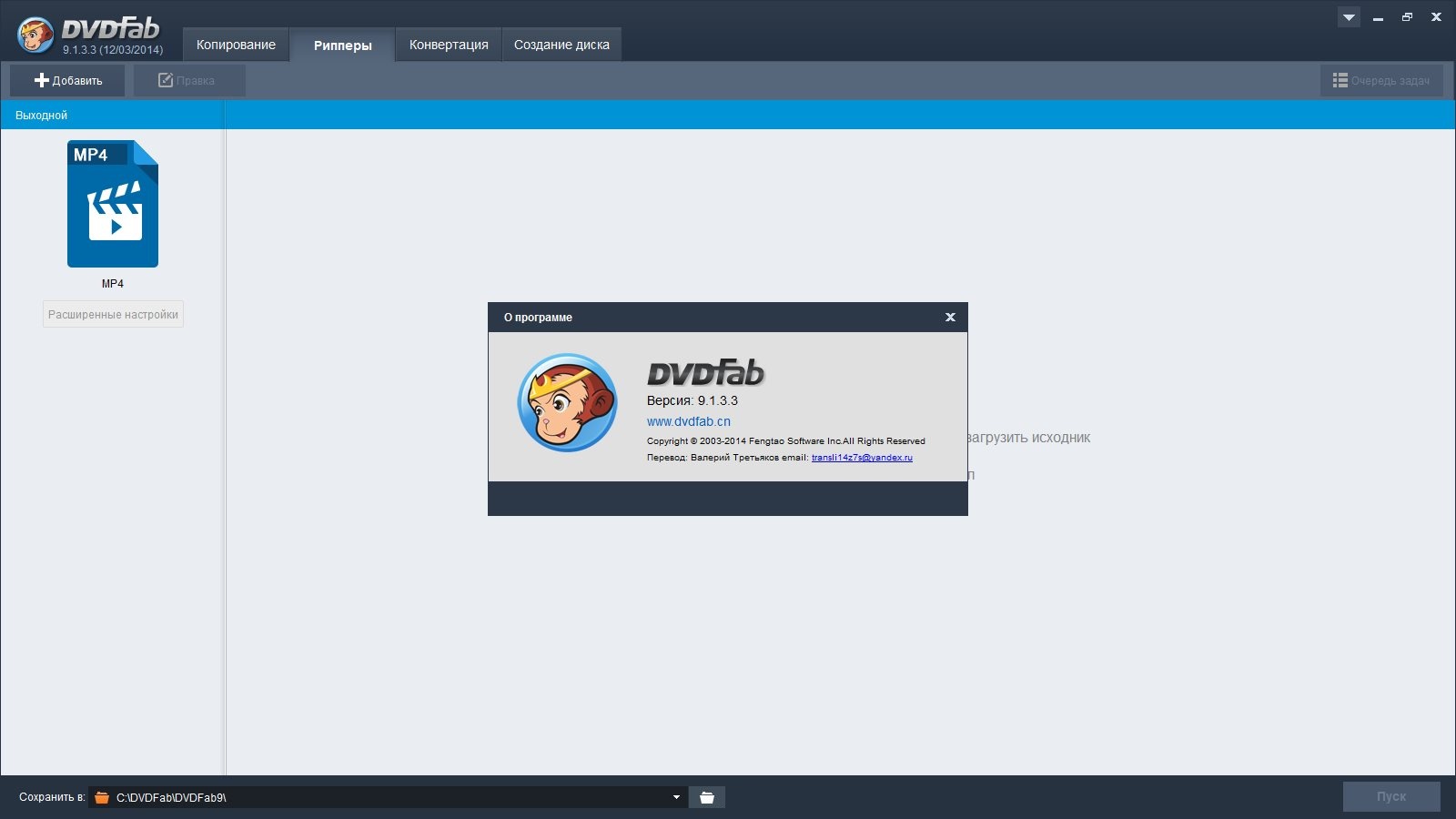Viewport: 1456px width, 819px height.
Task: Click the monkey mascot in About dialog
Action: [567, 403]
